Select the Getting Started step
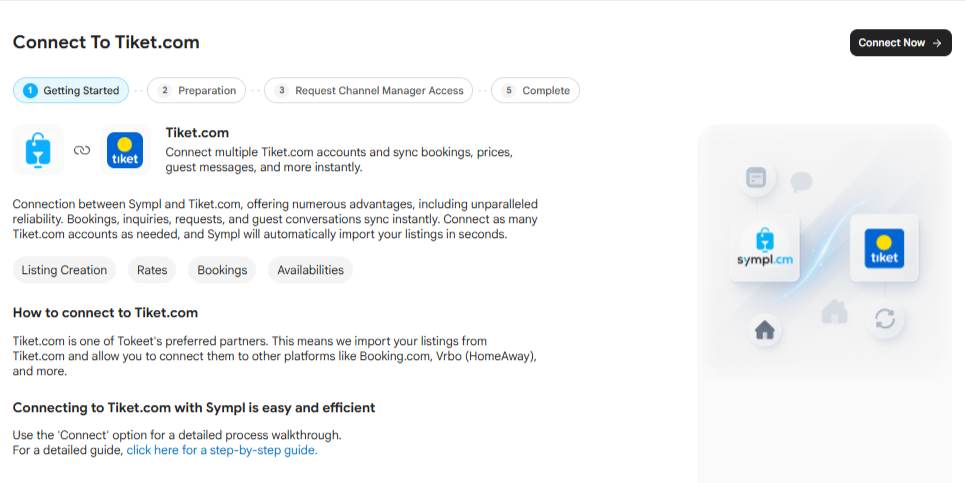The width and height of the screenshot is (966, 483). click(71, 91)
